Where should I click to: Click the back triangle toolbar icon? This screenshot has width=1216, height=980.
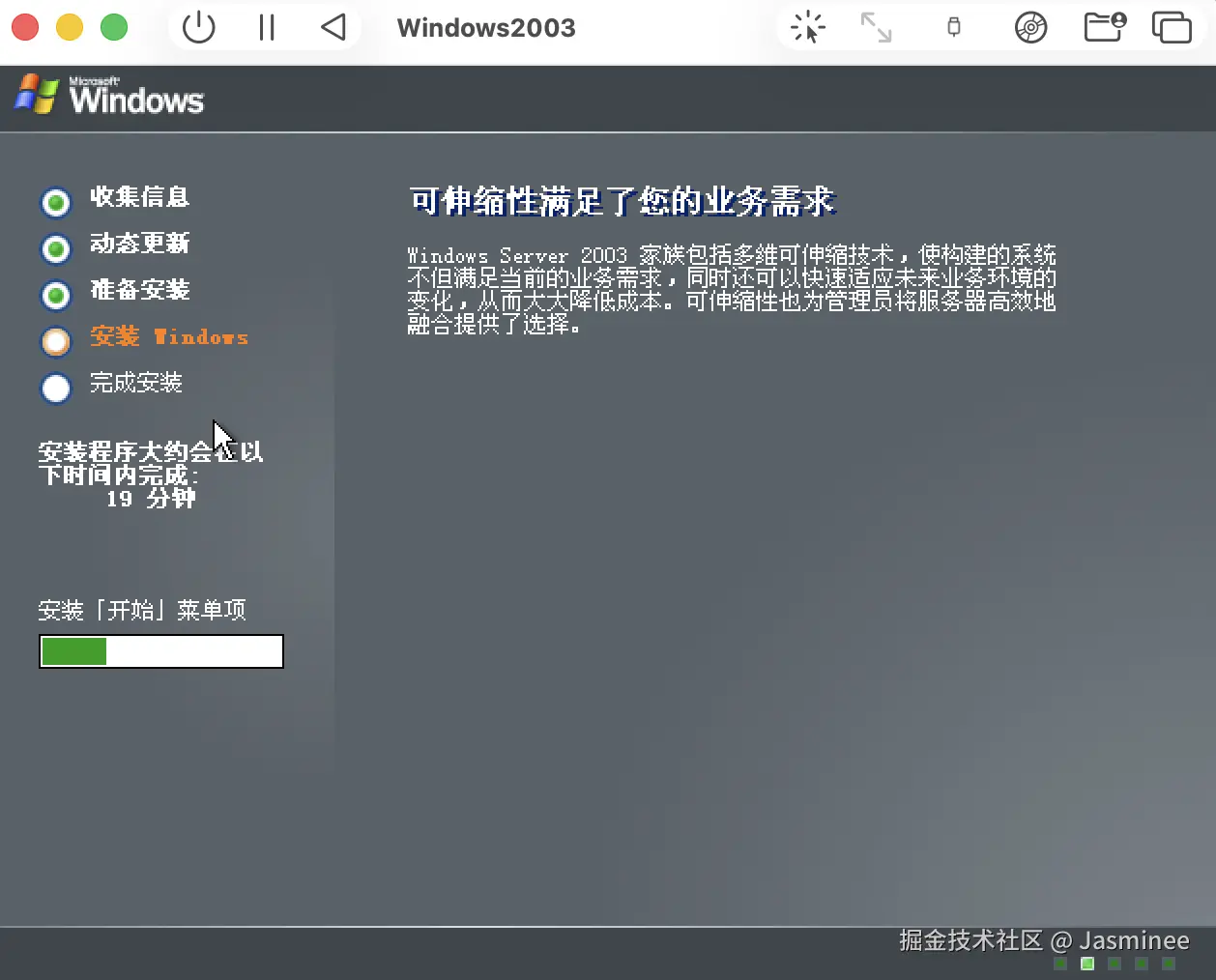(x=333, y=27)
